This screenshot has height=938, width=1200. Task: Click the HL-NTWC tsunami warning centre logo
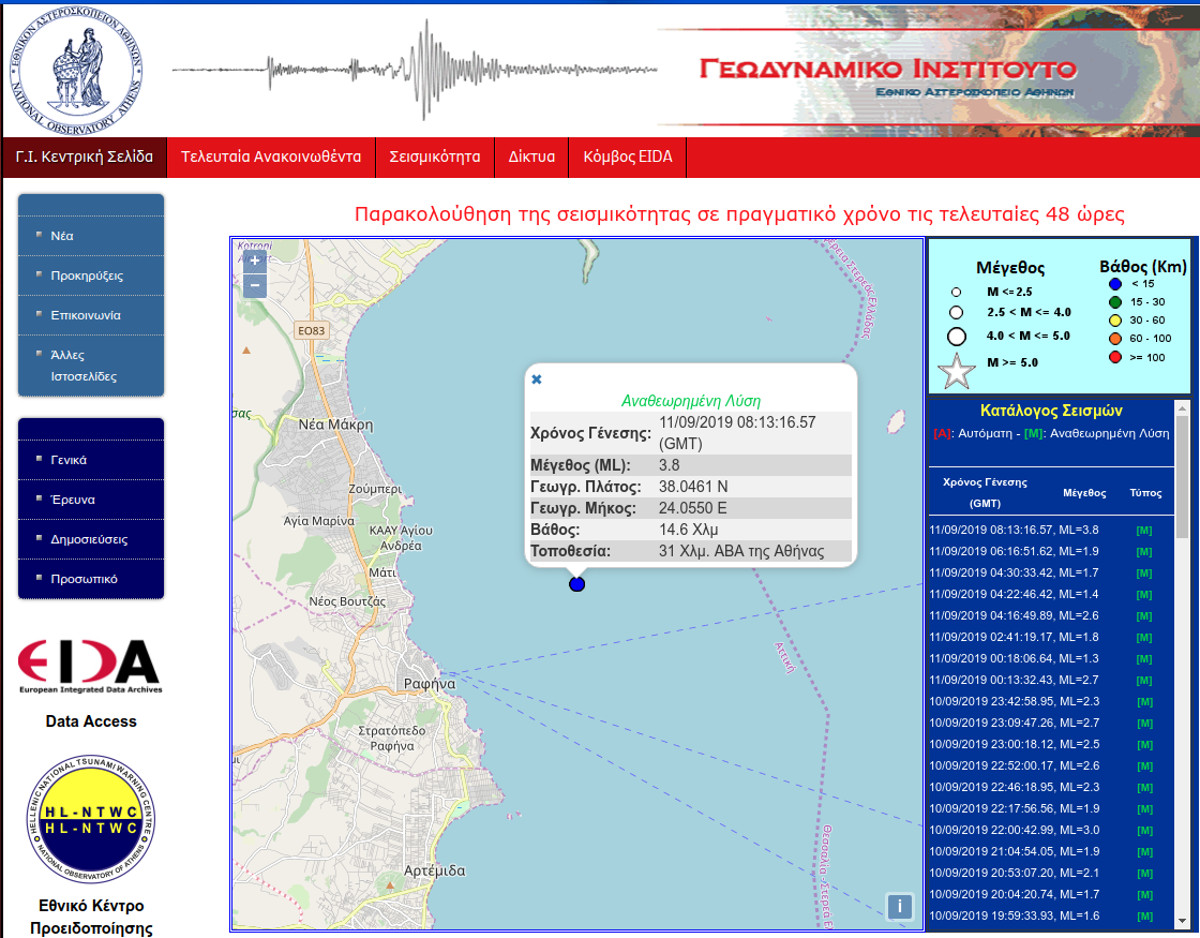91,817
